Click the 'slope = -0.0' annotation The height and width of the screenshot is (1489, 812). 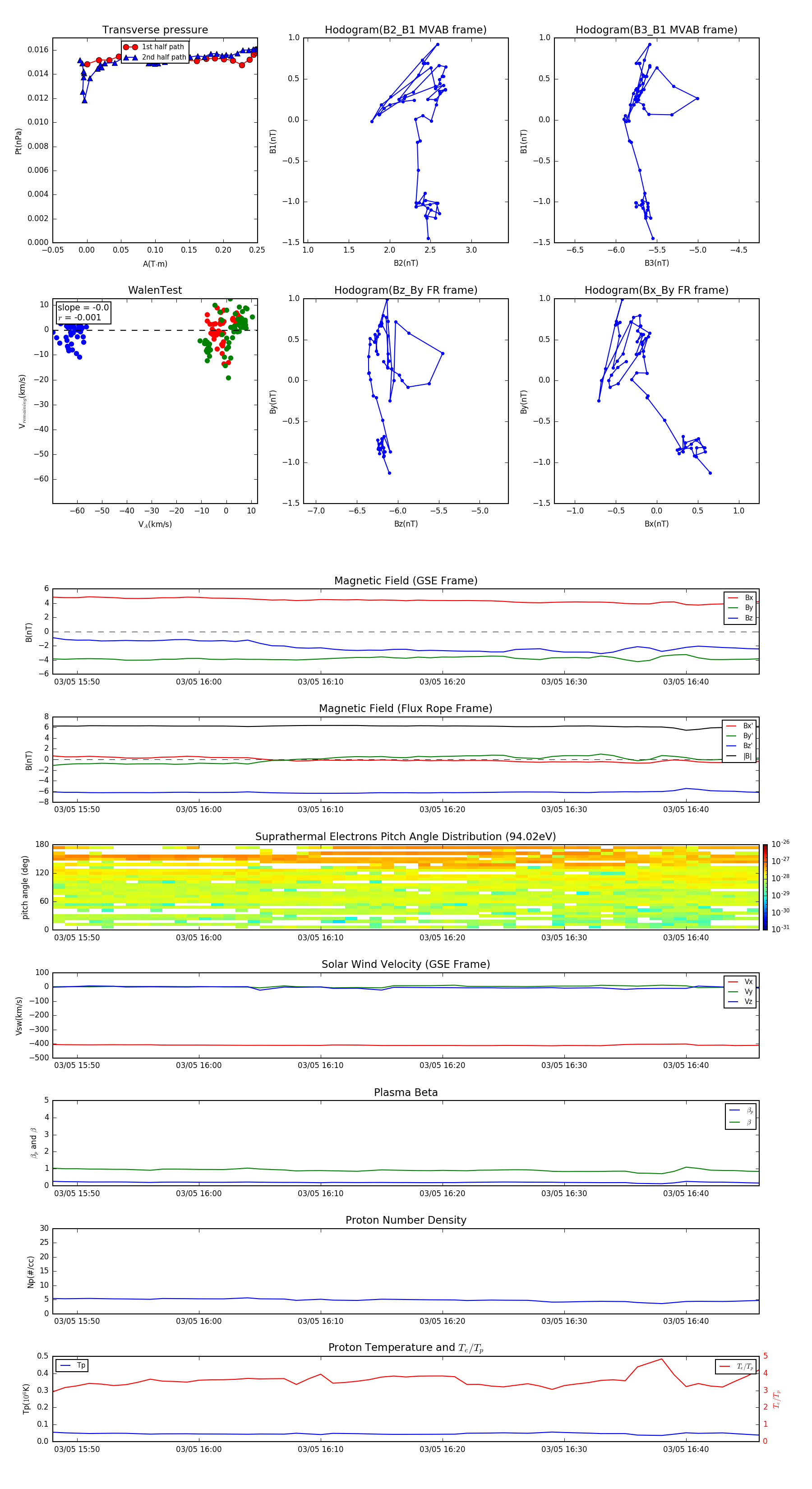coord(83,308)
